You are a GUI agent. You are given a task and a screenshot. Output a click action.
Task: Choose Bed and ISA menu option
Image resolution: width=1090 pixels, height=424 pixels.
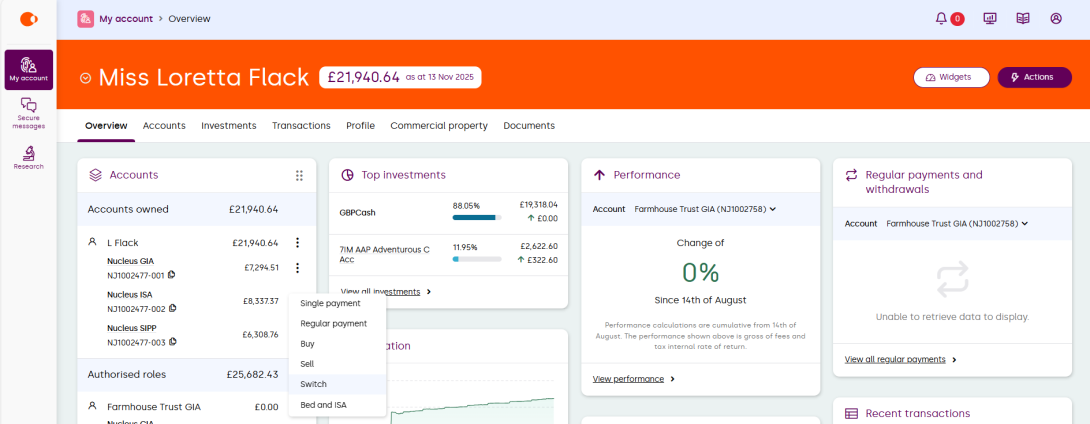click(323, 405)
